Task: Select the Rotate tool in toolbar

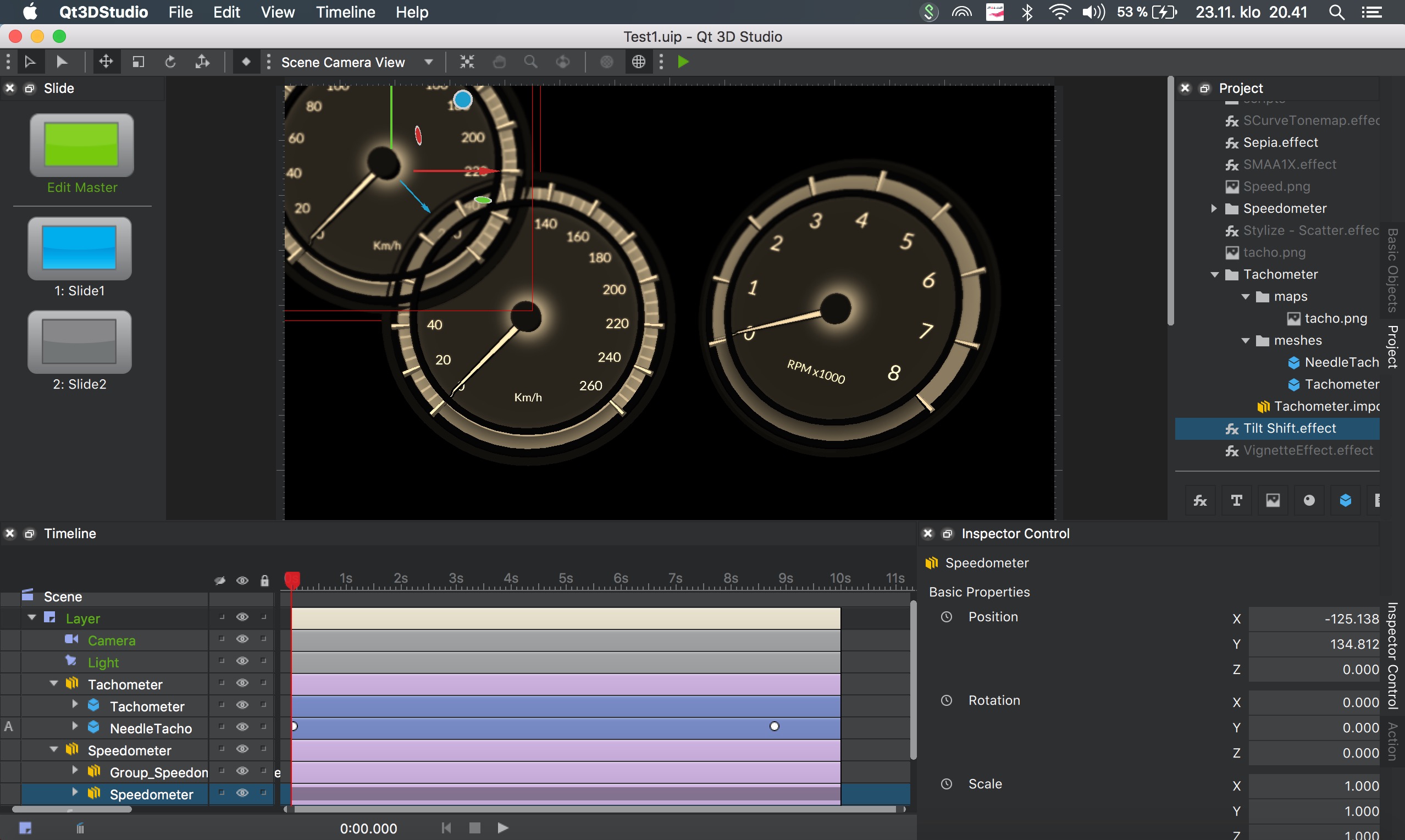Action: pos(170,62)
